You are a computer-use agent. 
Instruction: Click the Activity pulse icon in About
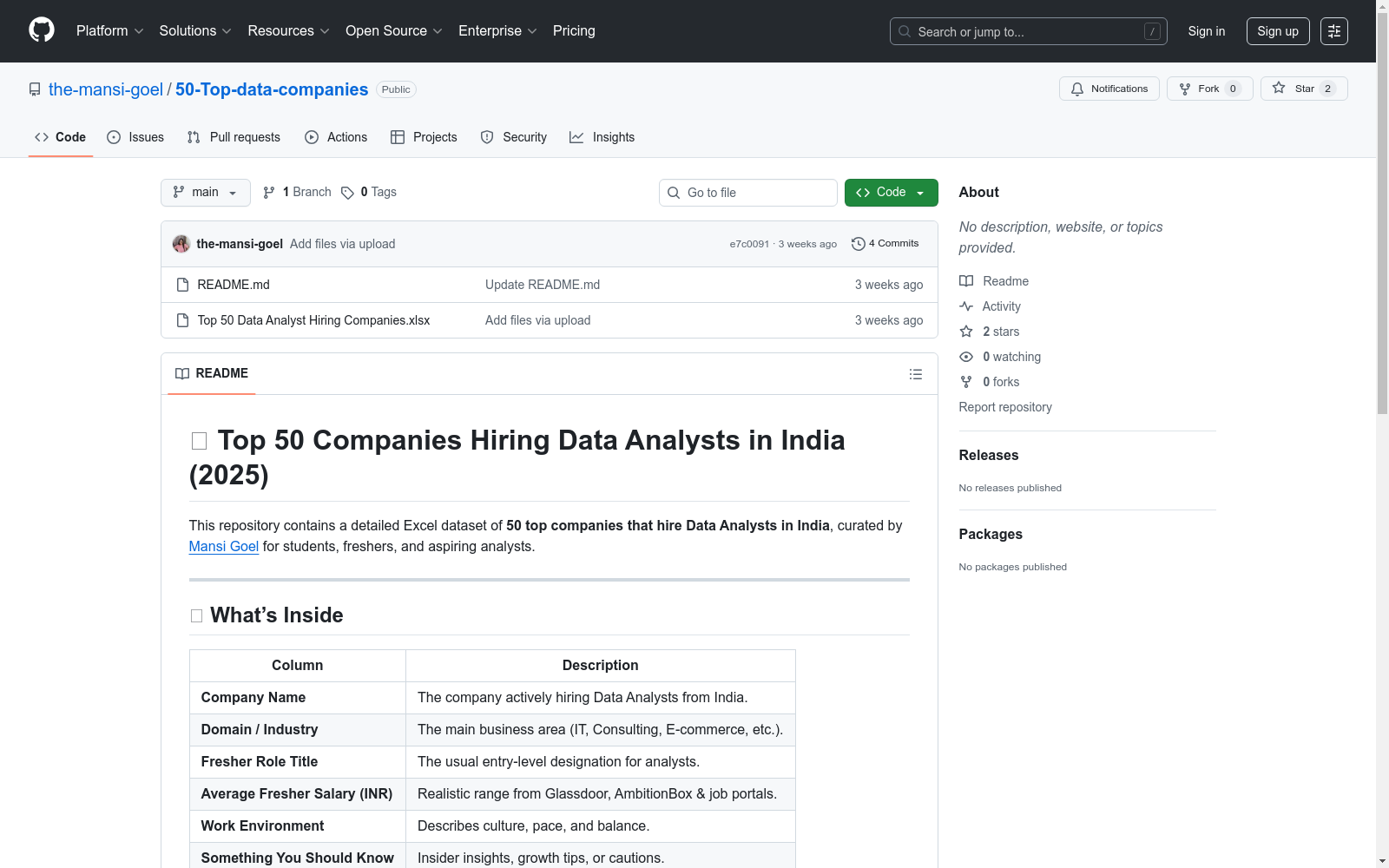coord(966,306)
